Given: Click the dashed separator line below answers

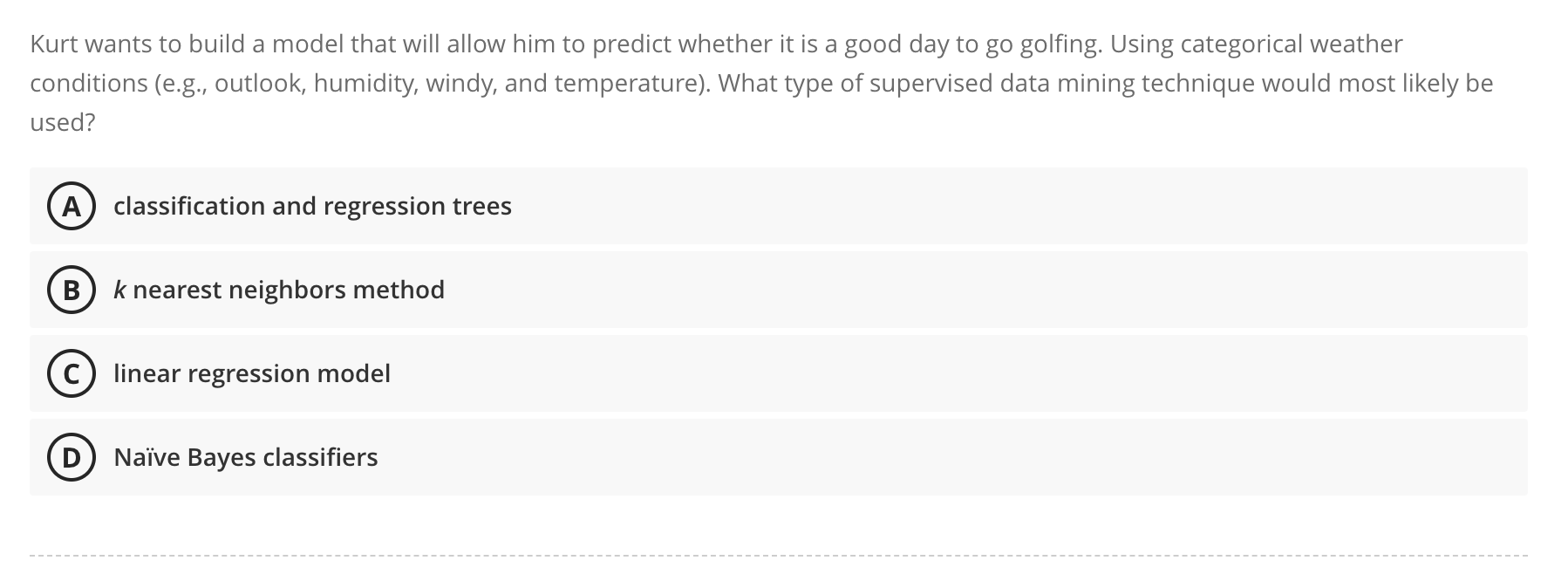Looking at the screenshot, I should coord(779,555).
